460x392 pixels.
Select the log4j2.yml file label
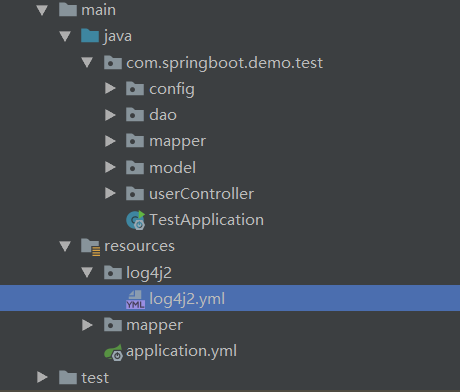(x=187, y=299)
